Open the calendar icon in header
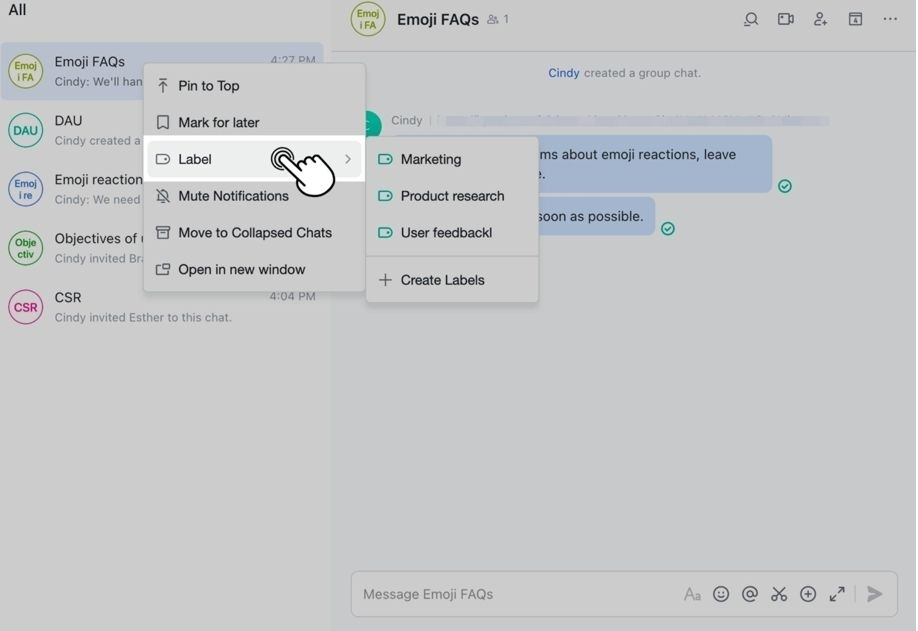The width and height of the screenshot is (918, 631). (855, 19)
